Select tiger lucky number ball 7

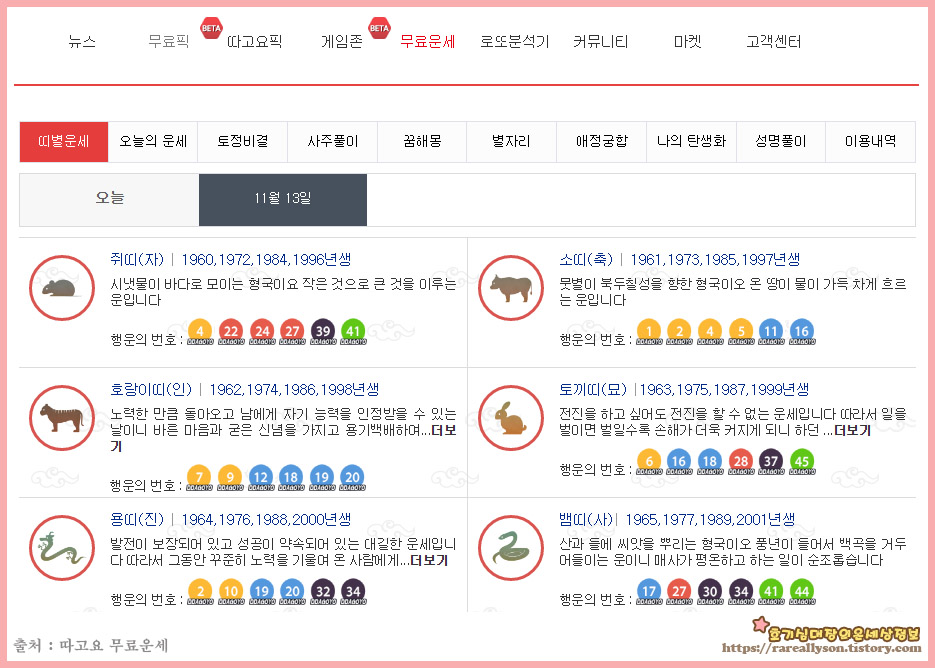coord(199,478)
